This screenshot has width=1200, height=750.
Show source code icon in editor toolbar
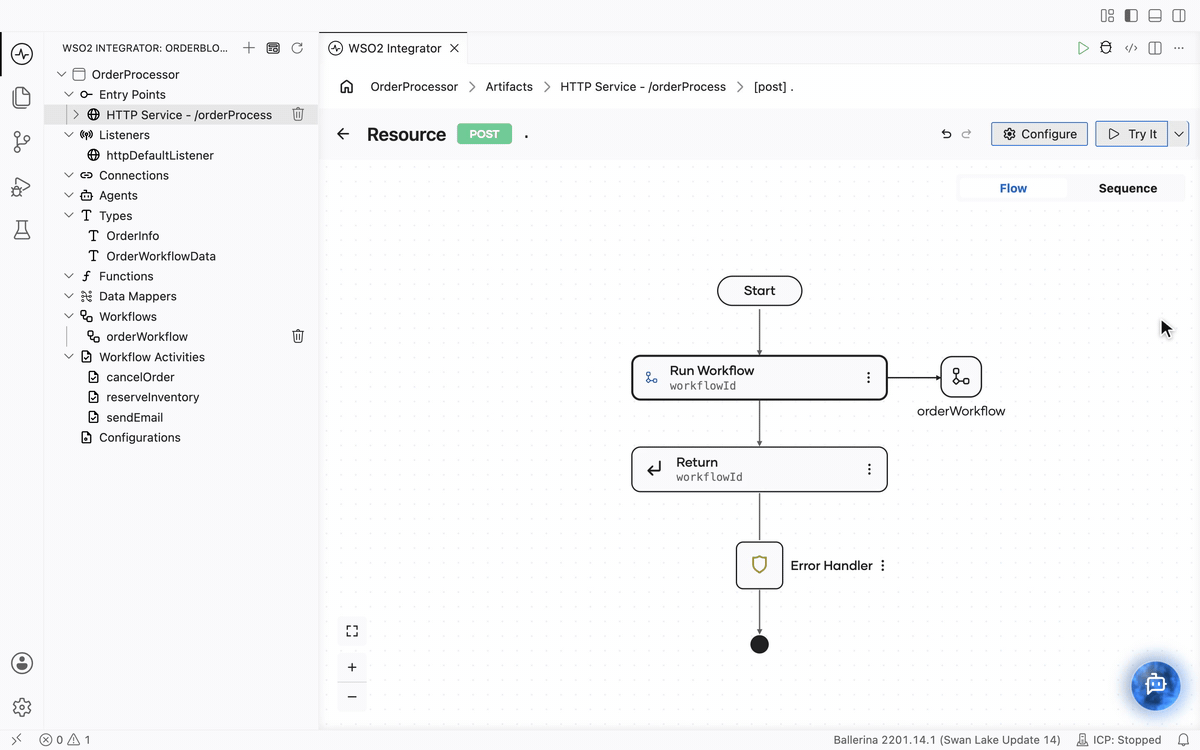tap(1131, 48)
